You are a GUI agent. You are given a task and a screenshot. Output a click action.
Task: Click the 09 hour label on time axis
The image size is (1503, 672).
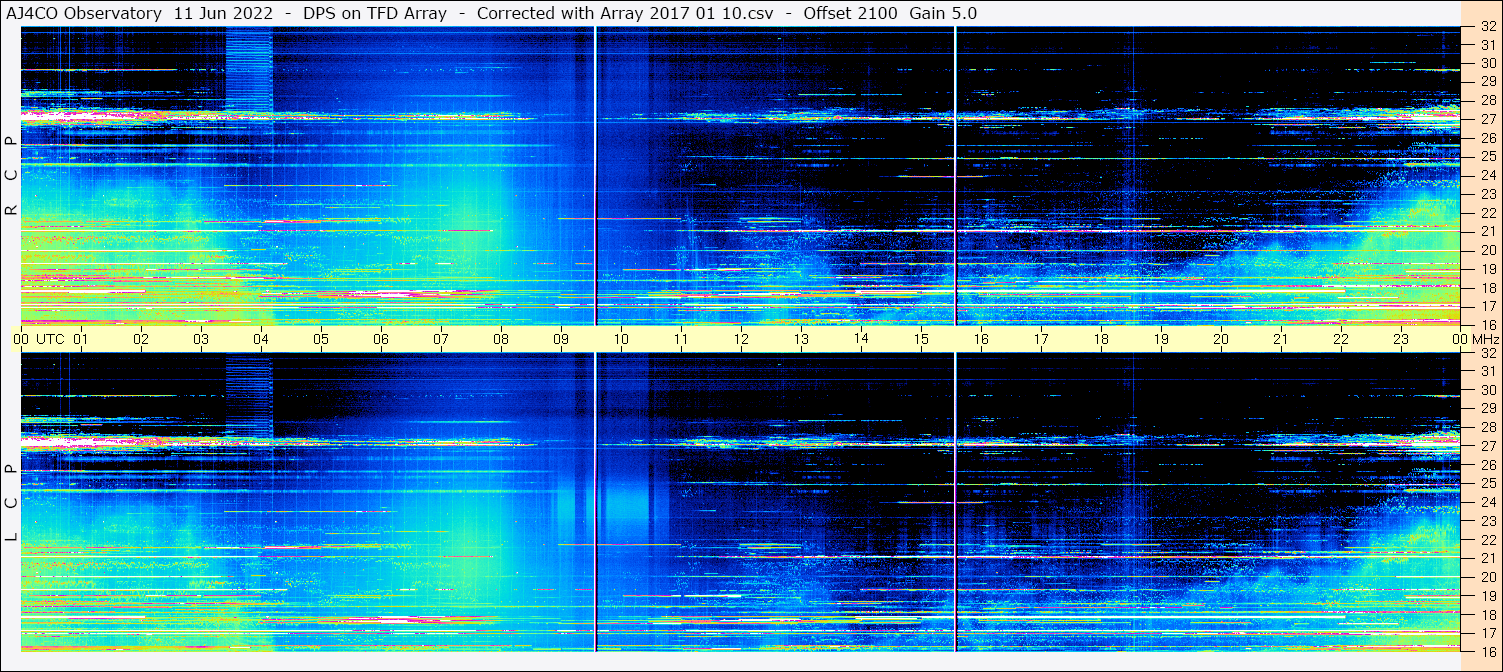click(x=561, y=339)
